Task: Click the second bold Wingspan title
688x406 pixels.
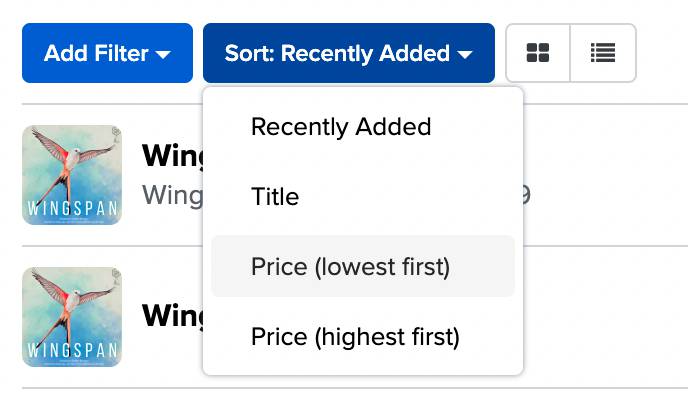Action: coord(172,315)
